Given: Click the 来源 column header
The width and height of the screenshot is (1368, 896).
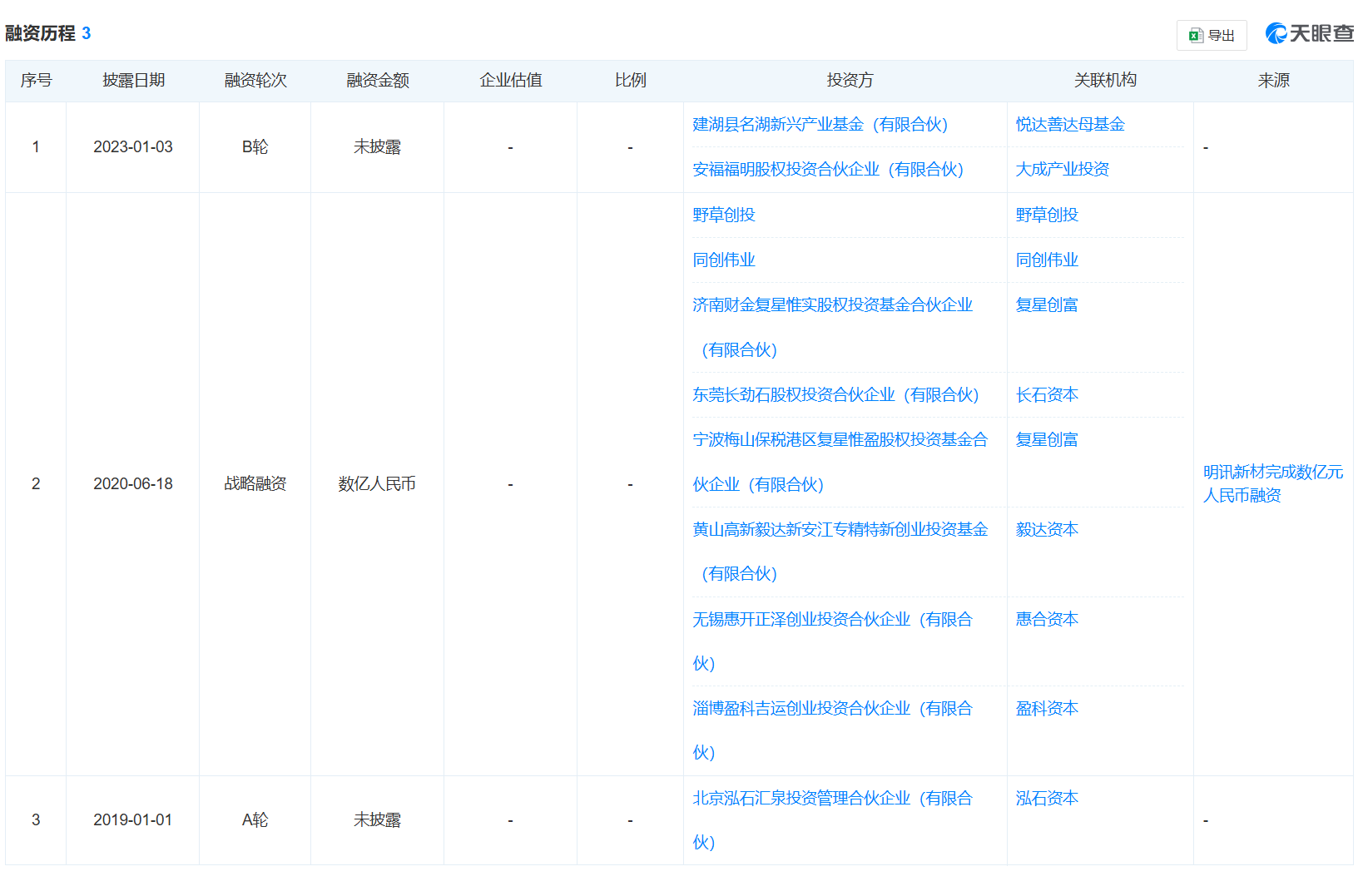Looking at the screenshot, I should click(x=1273, y=80).
